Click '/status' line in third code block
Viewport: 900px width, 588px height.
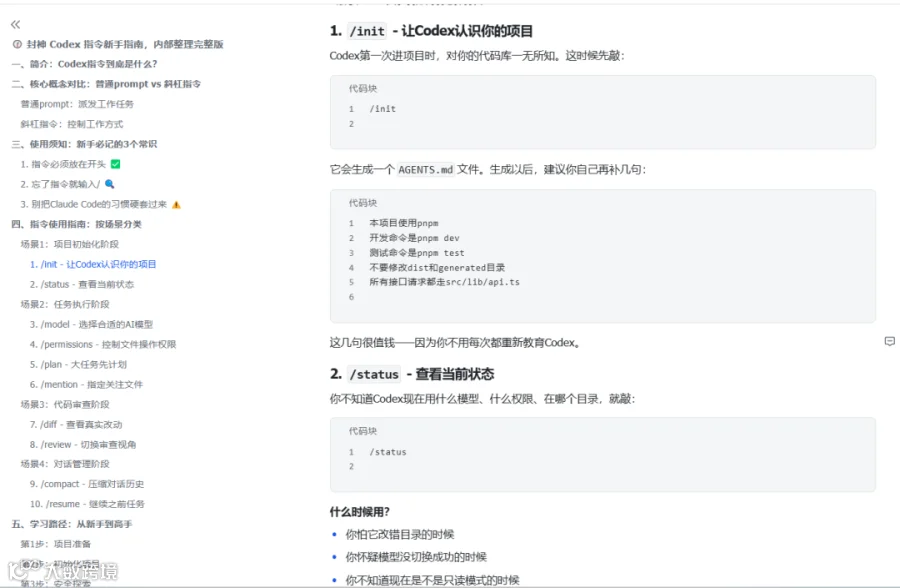click(387, 452)
